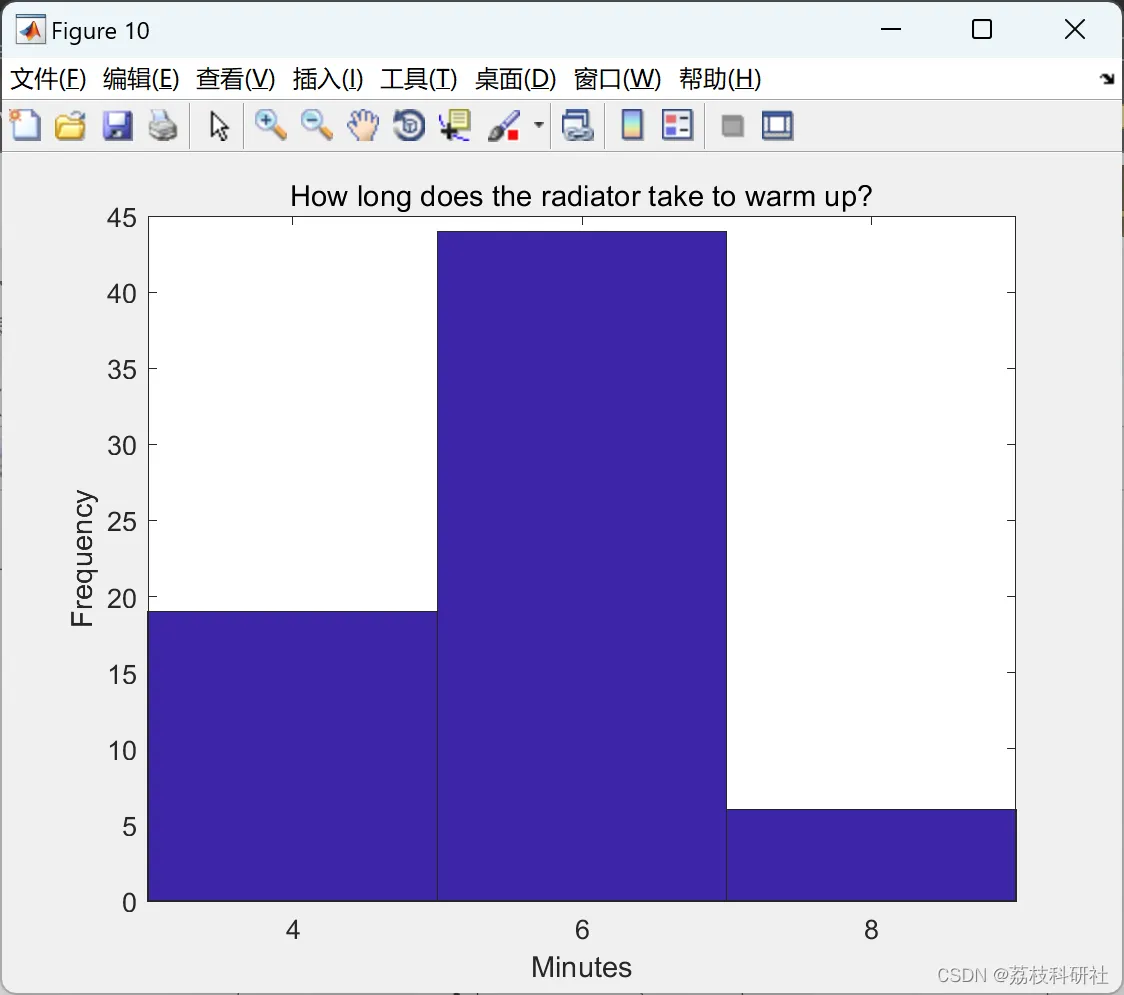Toggle the Brush data tool

point(505,125)
